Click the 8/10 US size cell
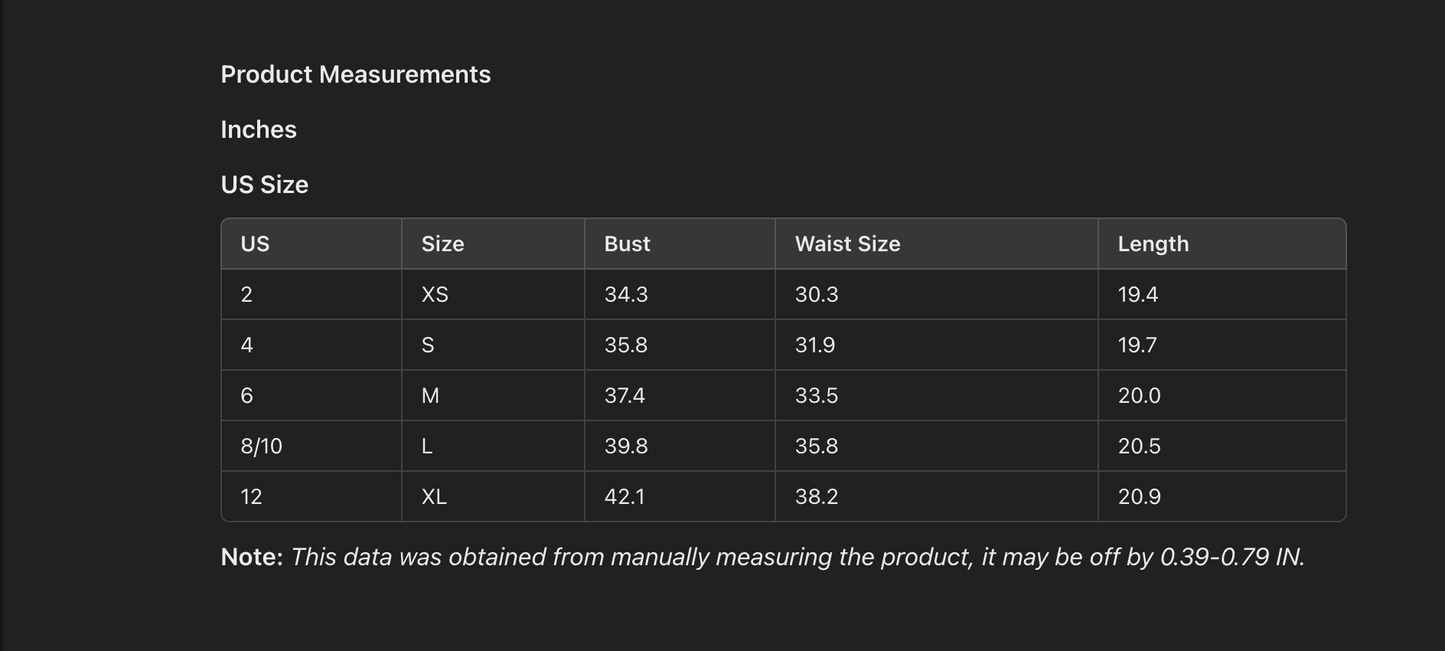The image size is (1445, 651). (x=261, y=447)
